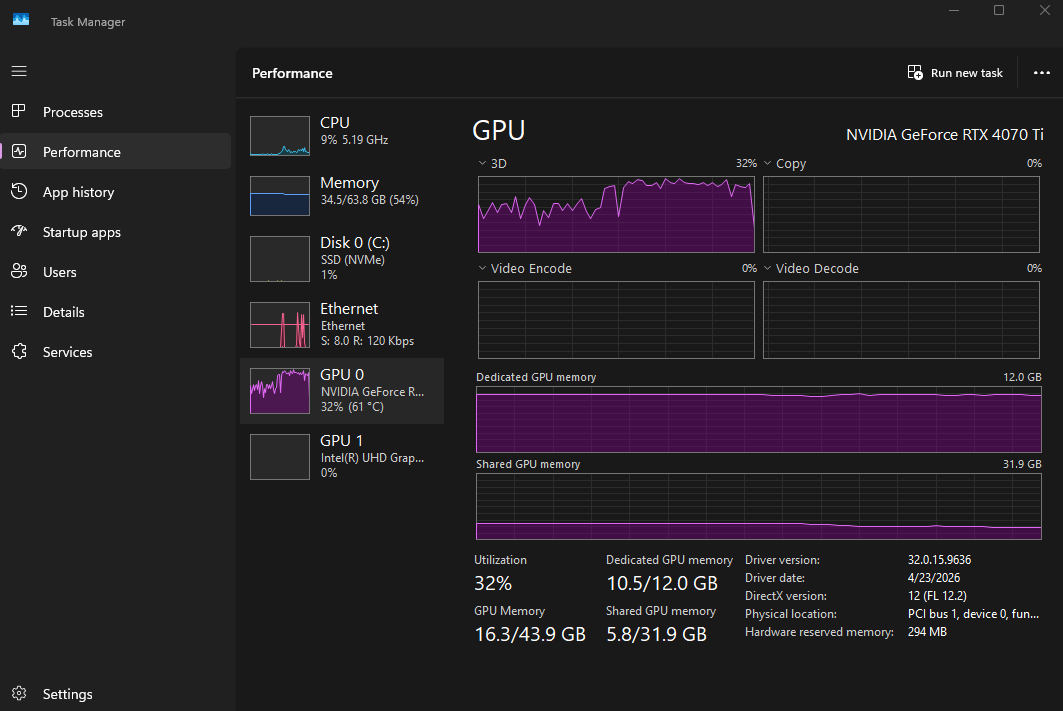Click the Copy engine graph
The image size is (1063, 711).
point(901,214)
